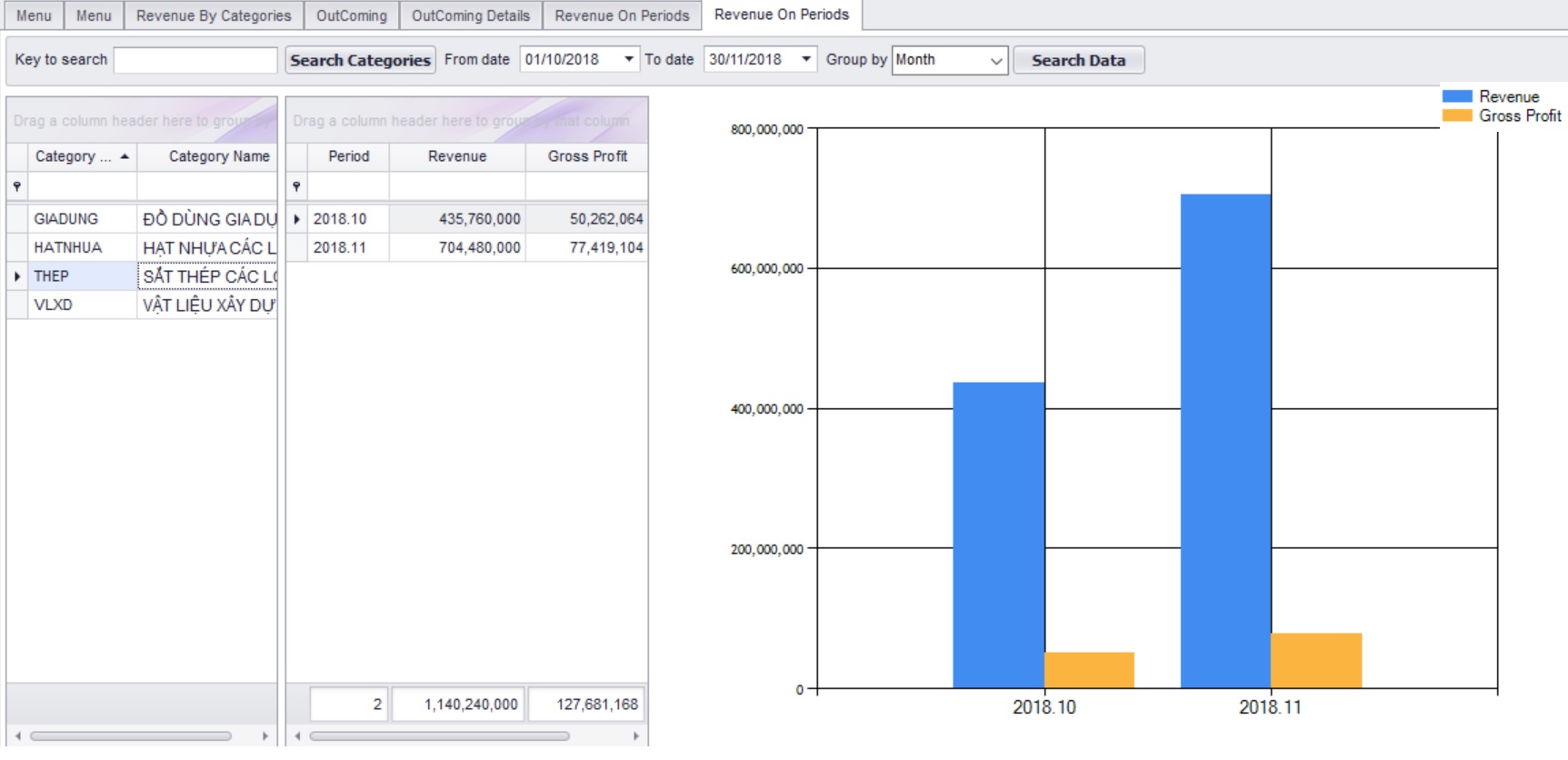Switch to the second Menu tab
The image size is (1568, 760).
[94, 15]
